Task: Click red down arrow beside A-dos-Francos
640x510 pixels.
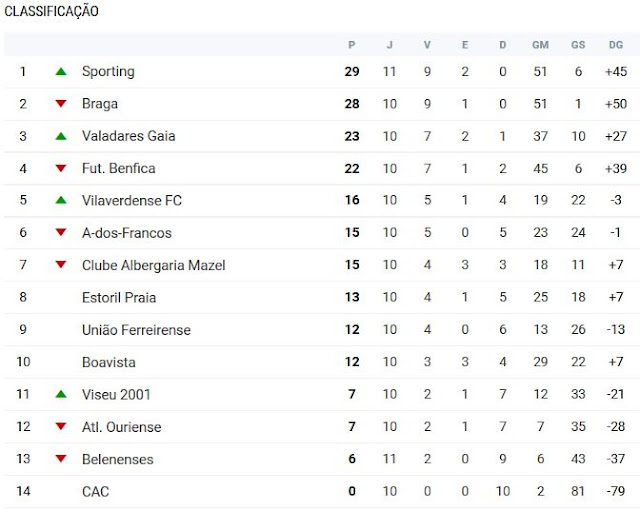Action: 61,233
